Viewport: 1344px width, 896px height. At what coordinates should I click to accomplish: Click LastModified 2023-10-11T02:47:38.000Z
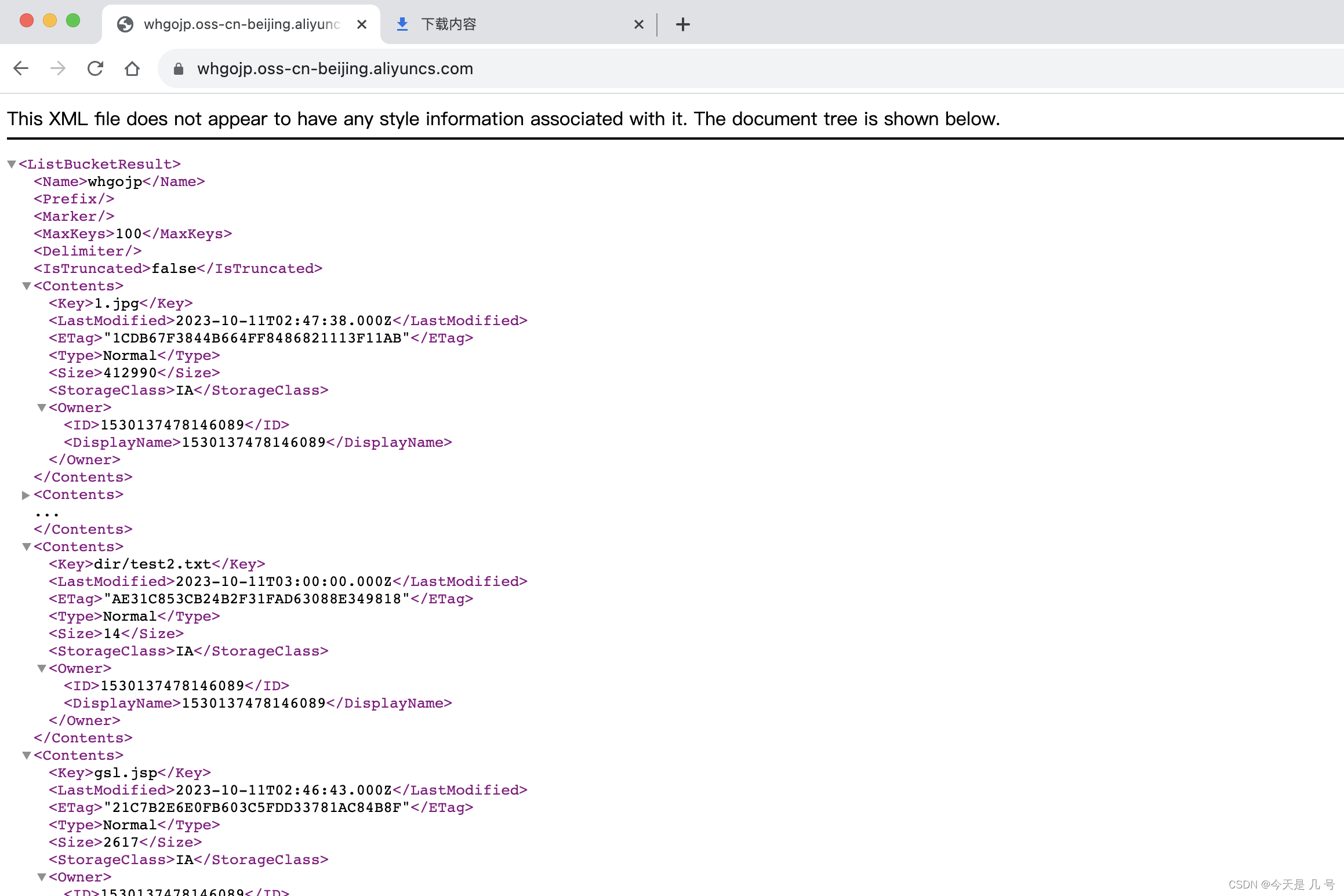[x=284, y=321]
